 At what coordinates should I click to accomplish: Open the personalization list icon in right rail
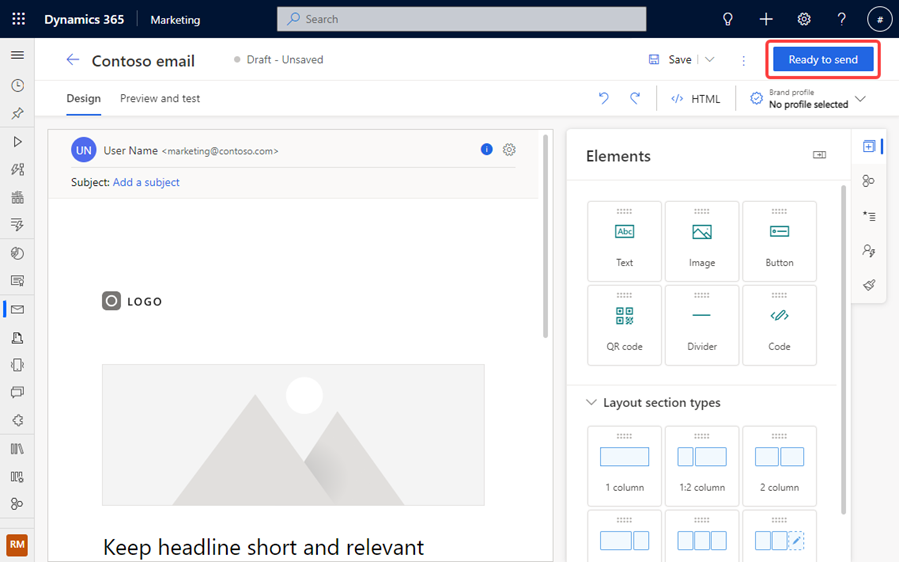coord(869,216)
